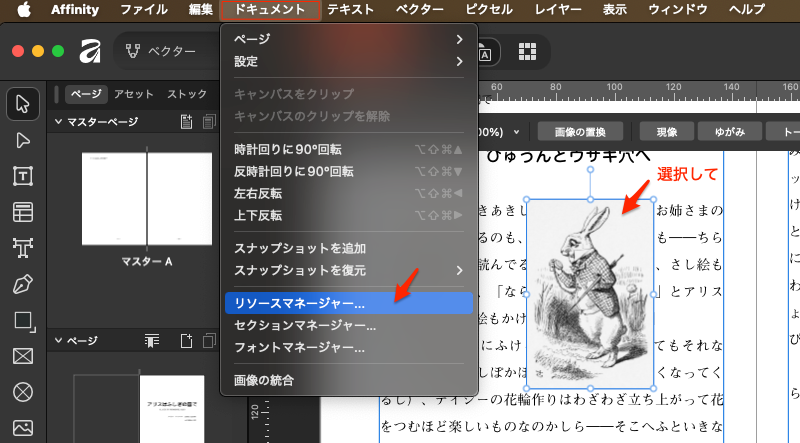Expand the スナップショットを復元 submenu
Viewport: 800px width, 443px height.
347,270
